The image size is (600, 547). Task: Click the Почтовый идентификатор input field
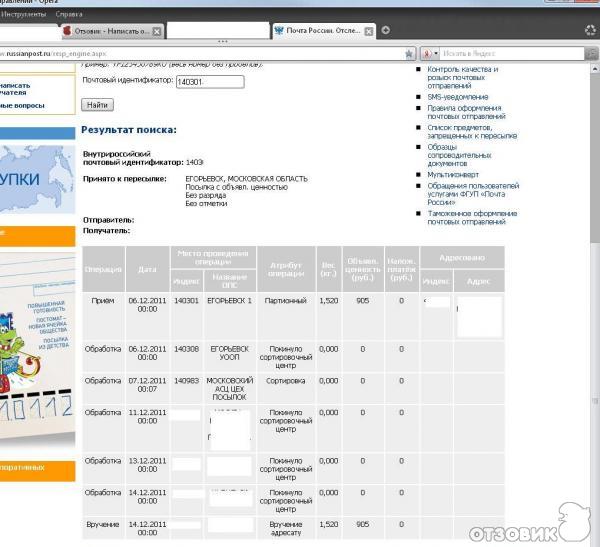[209, 82]
